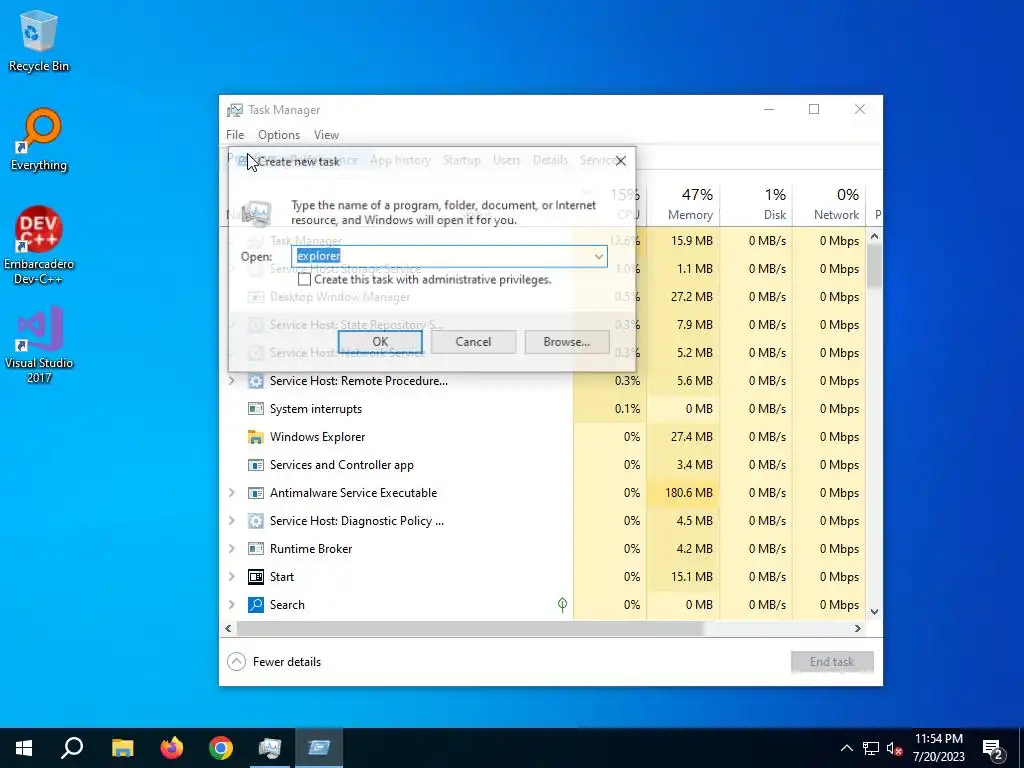Click the green leaf suspended status icon
This screenshot has width=1024, height=768.
pyautogui.click(x=562, y=605)
